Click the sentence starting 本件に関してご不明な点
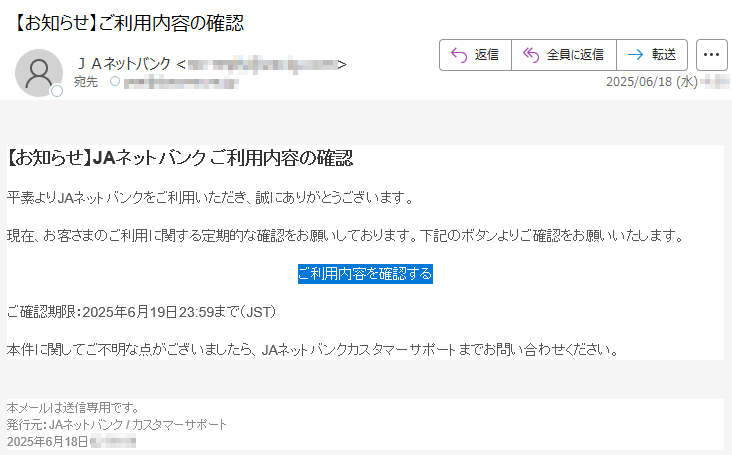 click(313, 350)
